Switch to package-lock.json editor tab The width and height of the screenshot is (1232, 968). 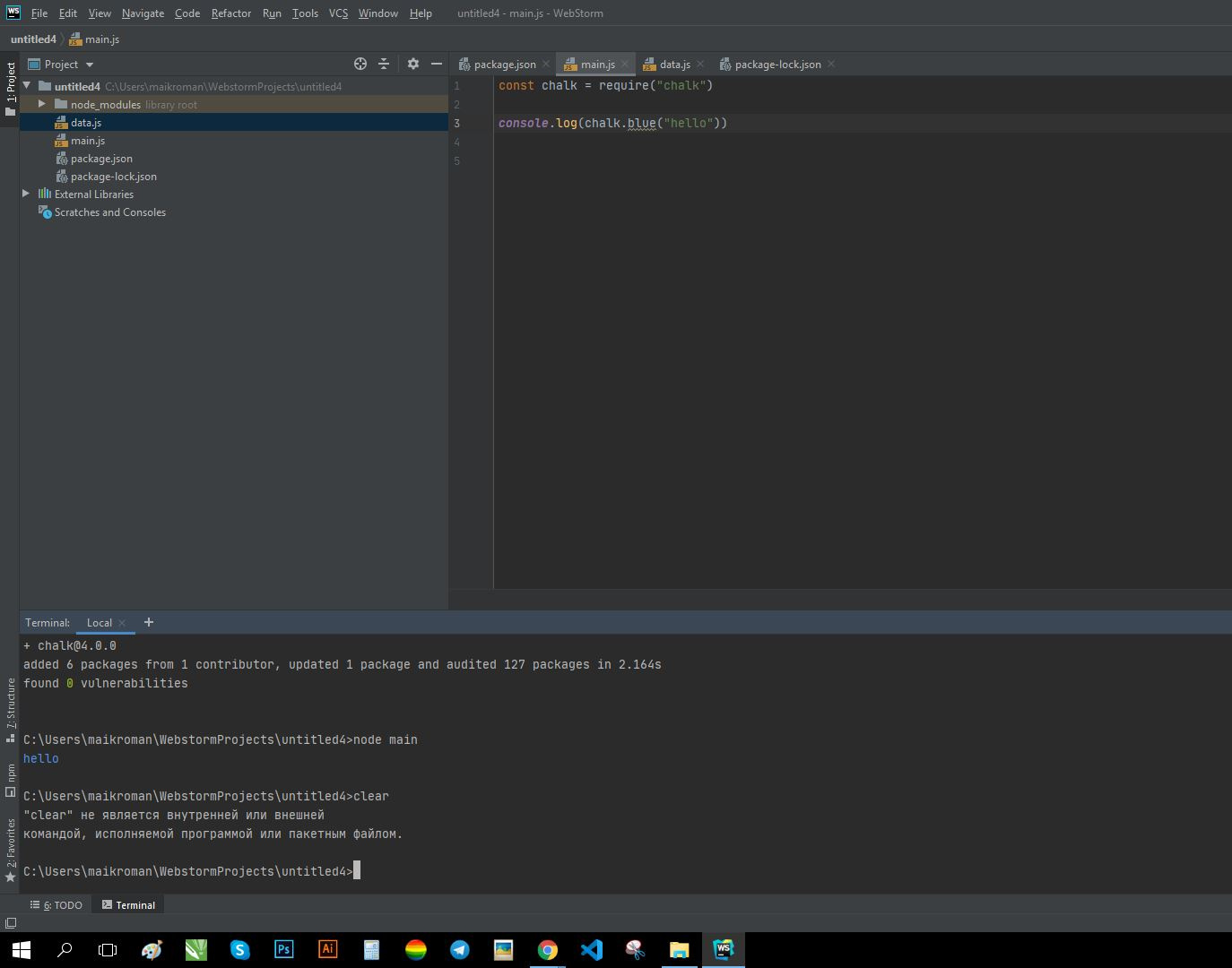(777, 65)
